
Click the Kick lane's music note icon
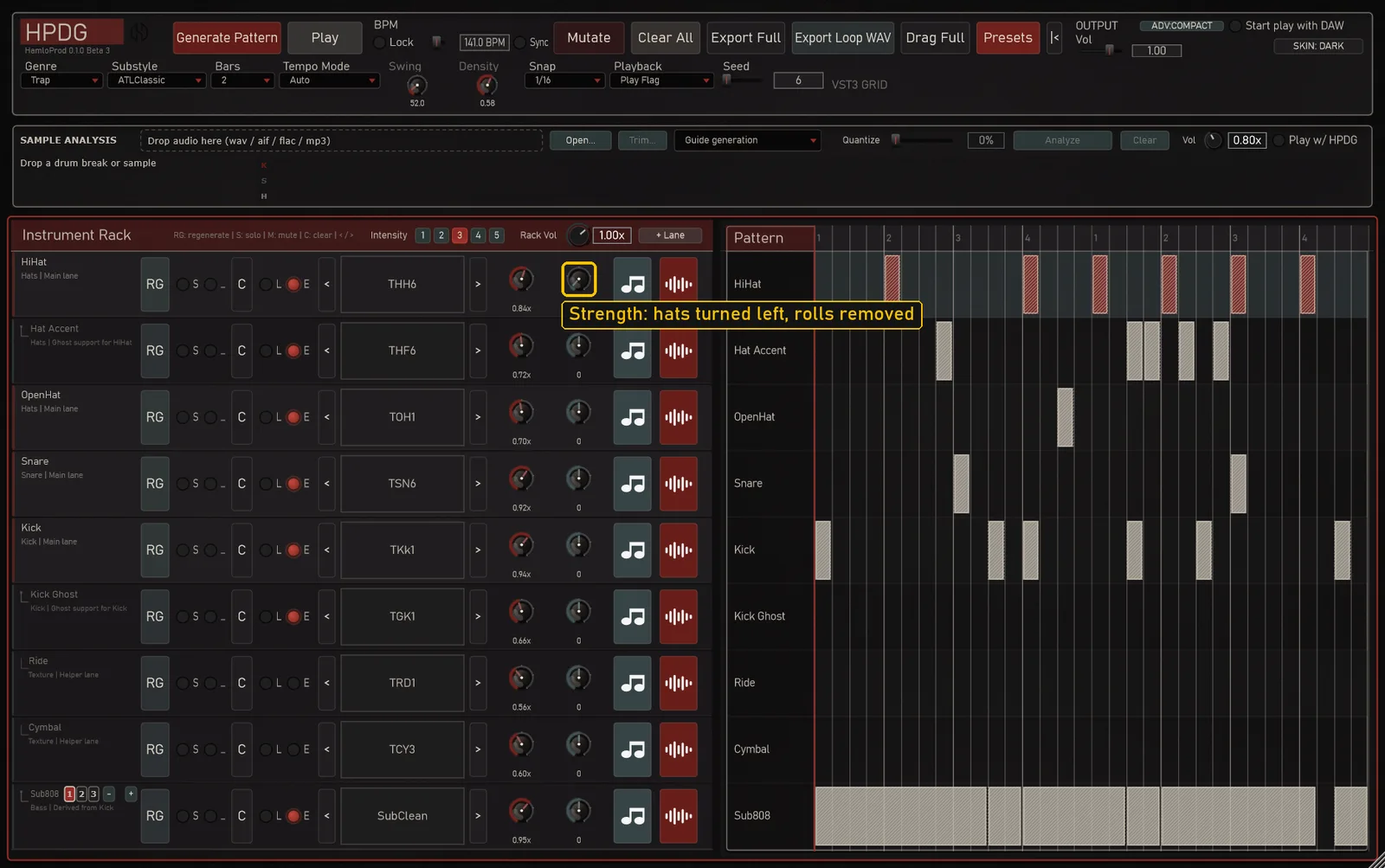click(633, 550)
